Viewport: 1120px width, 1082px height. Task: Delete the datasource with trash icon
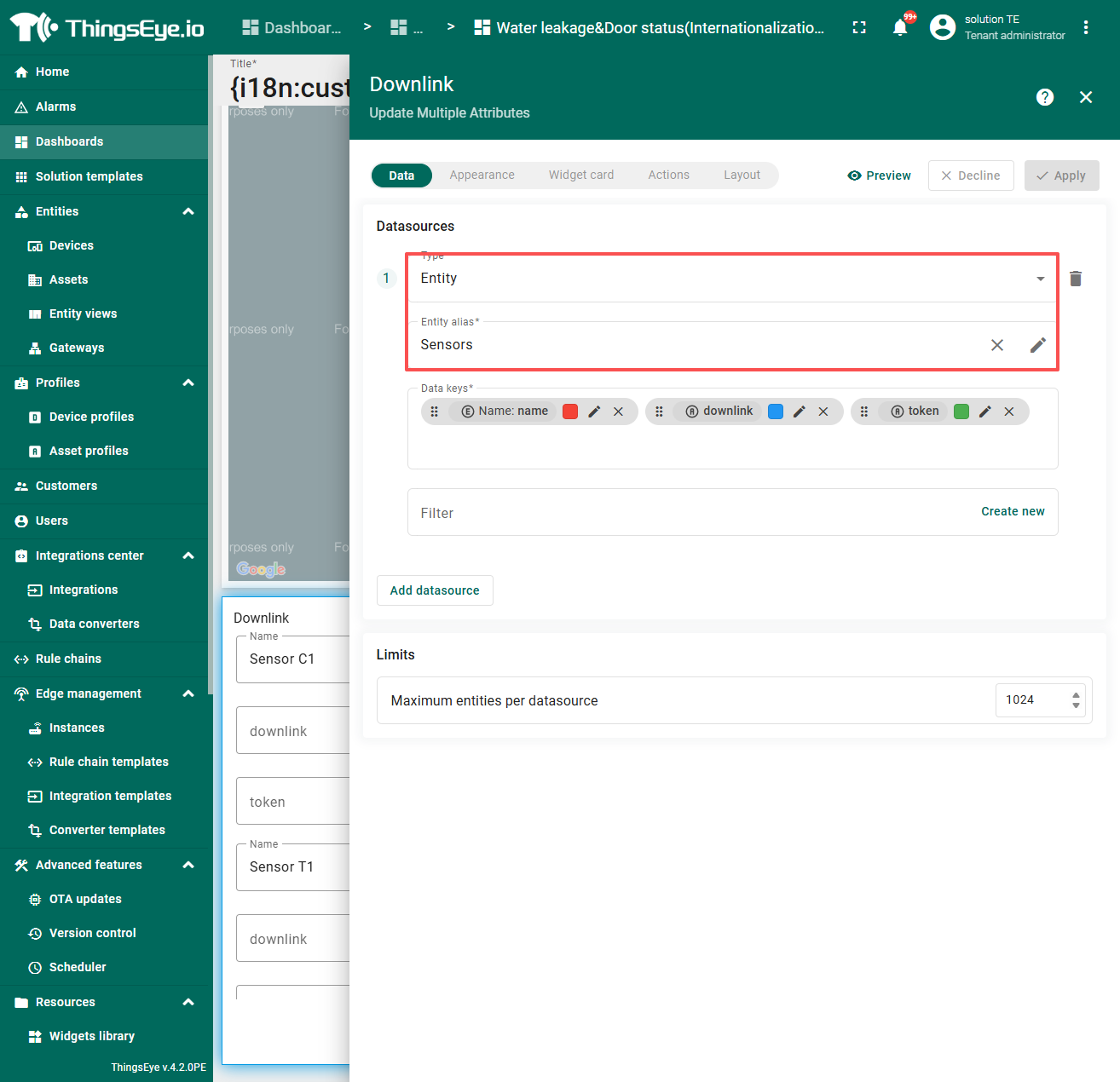(1076, 279)
